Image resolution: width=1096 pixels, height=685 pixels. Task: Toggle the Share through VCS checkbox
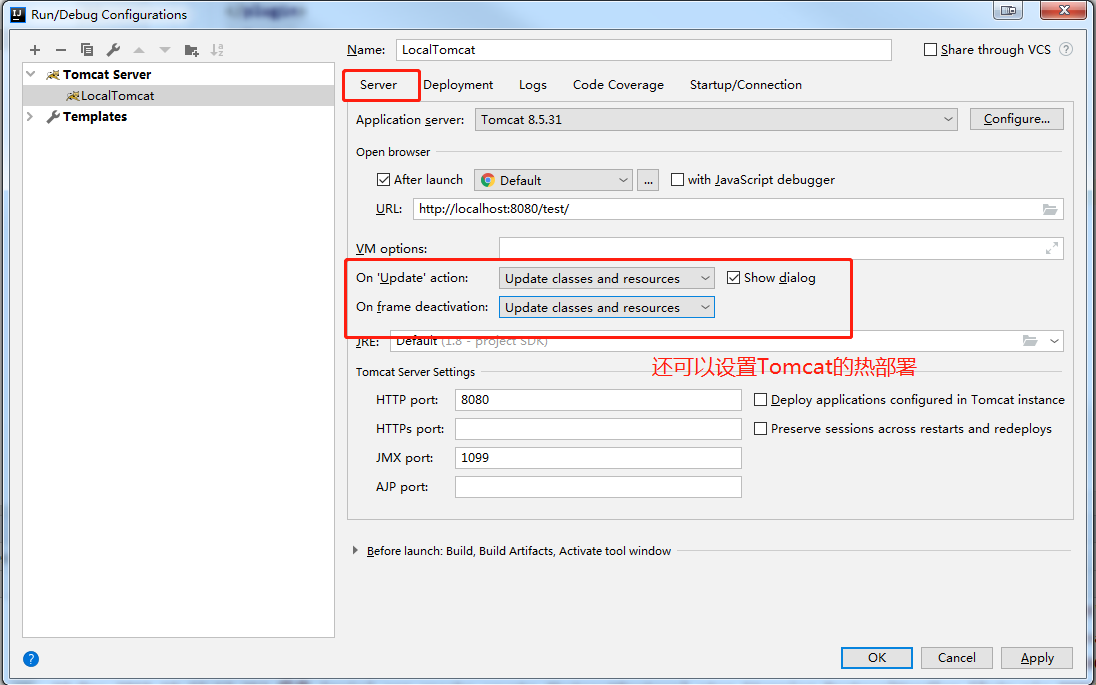(930, 50)
